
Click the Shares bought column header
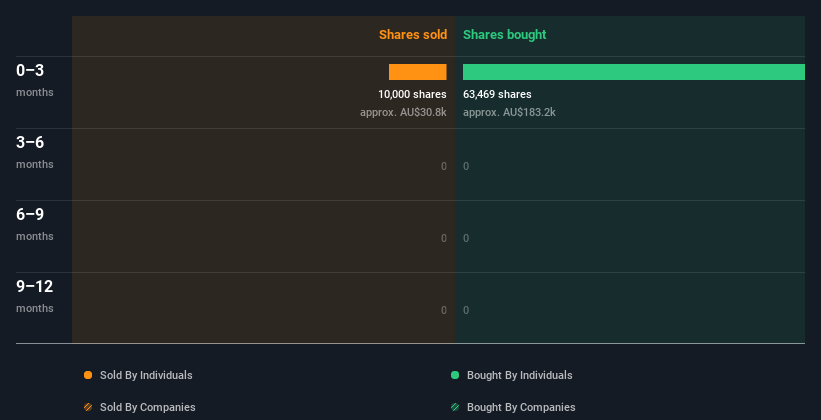click(504, 35)
